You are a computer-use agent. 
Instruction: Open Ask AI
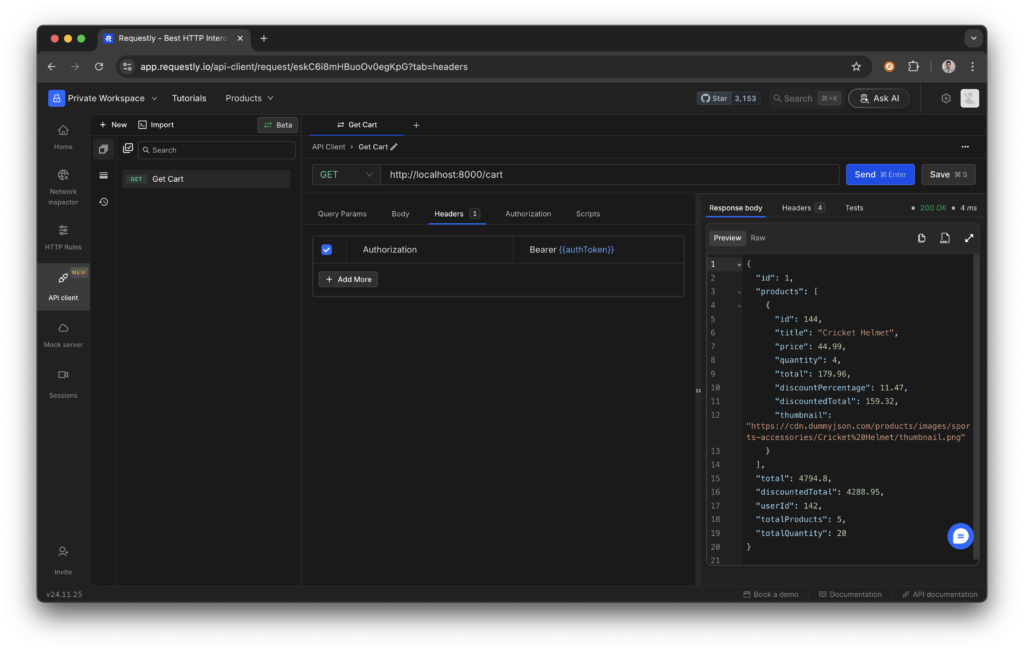[878, 98]
